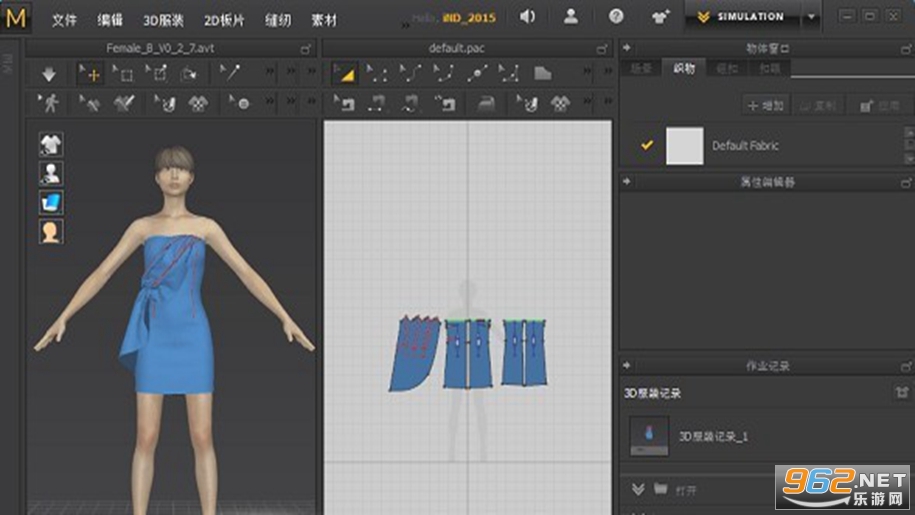Choose the edit curvature tool in 2D toolbar
The width and height of the screenshot is (915, 515).
click(410, 73)
